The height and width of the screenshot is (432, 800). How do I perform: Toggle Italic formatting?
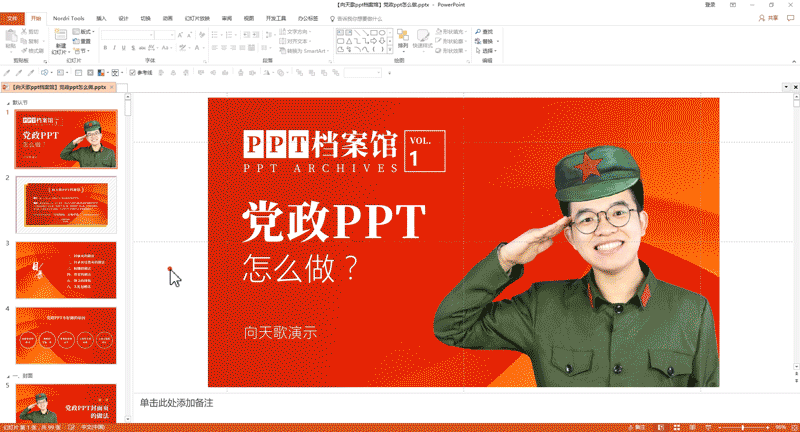point(114,48)
